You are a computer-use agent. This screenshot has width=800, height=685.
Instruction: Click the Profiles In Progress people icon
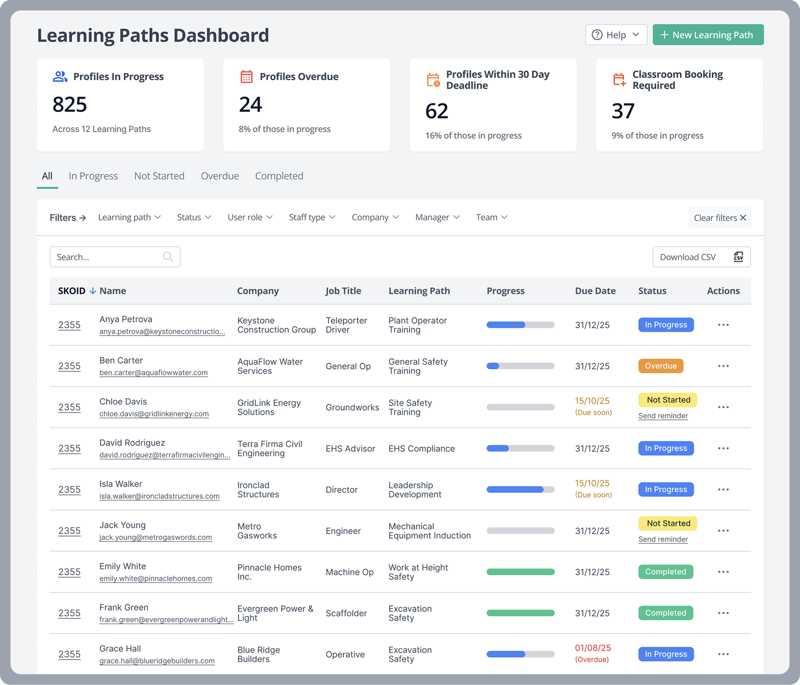click(x=60, y=76)
